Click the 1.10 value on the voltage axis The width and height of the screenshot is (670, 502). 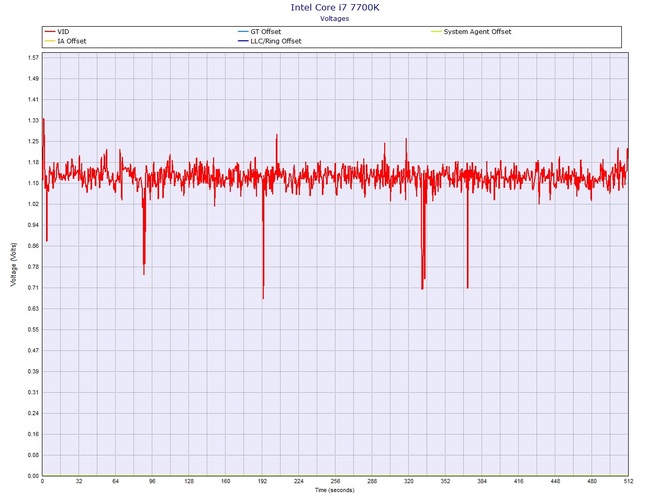coord(33,183)
